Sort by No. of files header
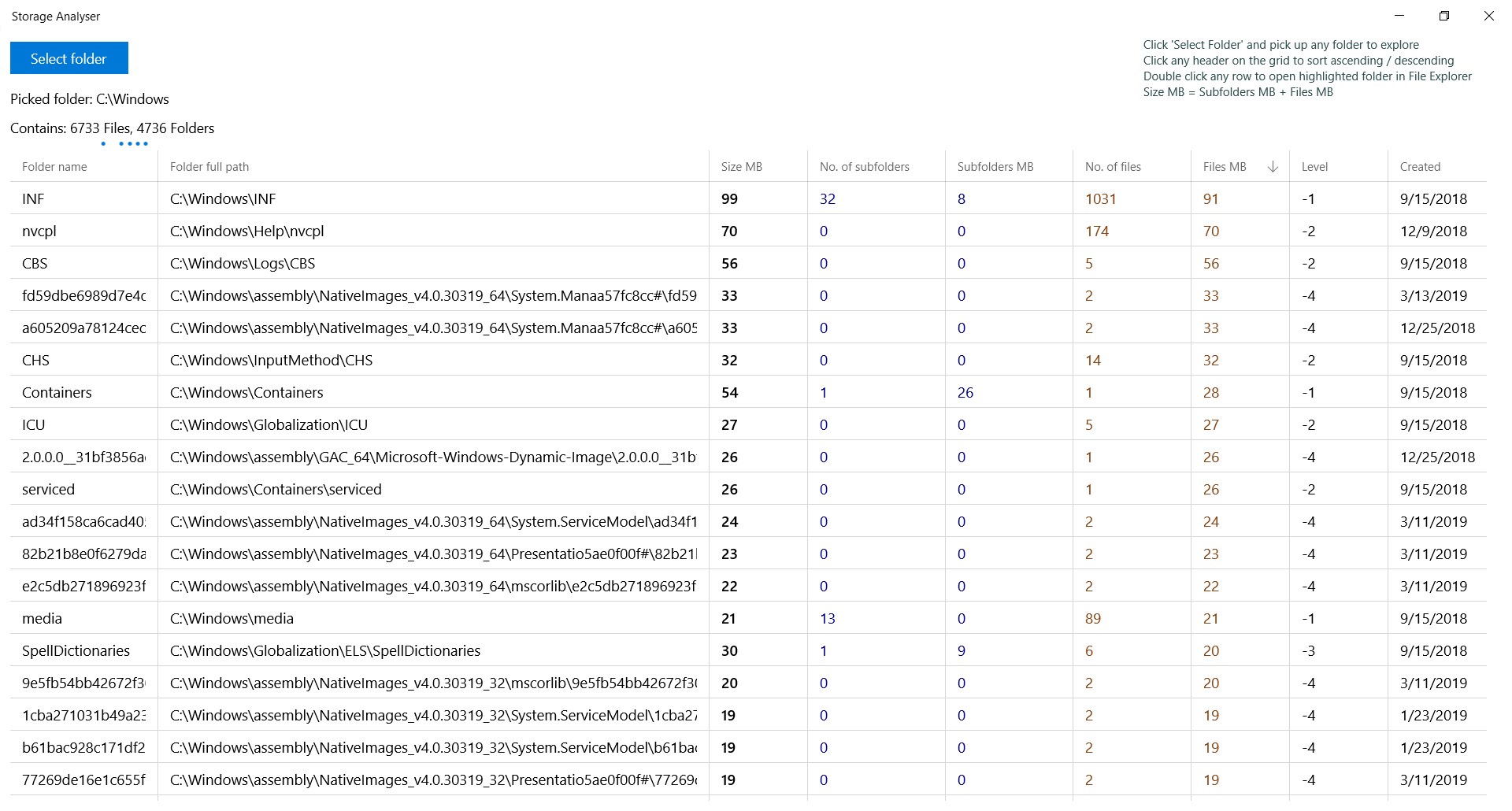This screenshot has height=811, width=1512. (1112, 167)
